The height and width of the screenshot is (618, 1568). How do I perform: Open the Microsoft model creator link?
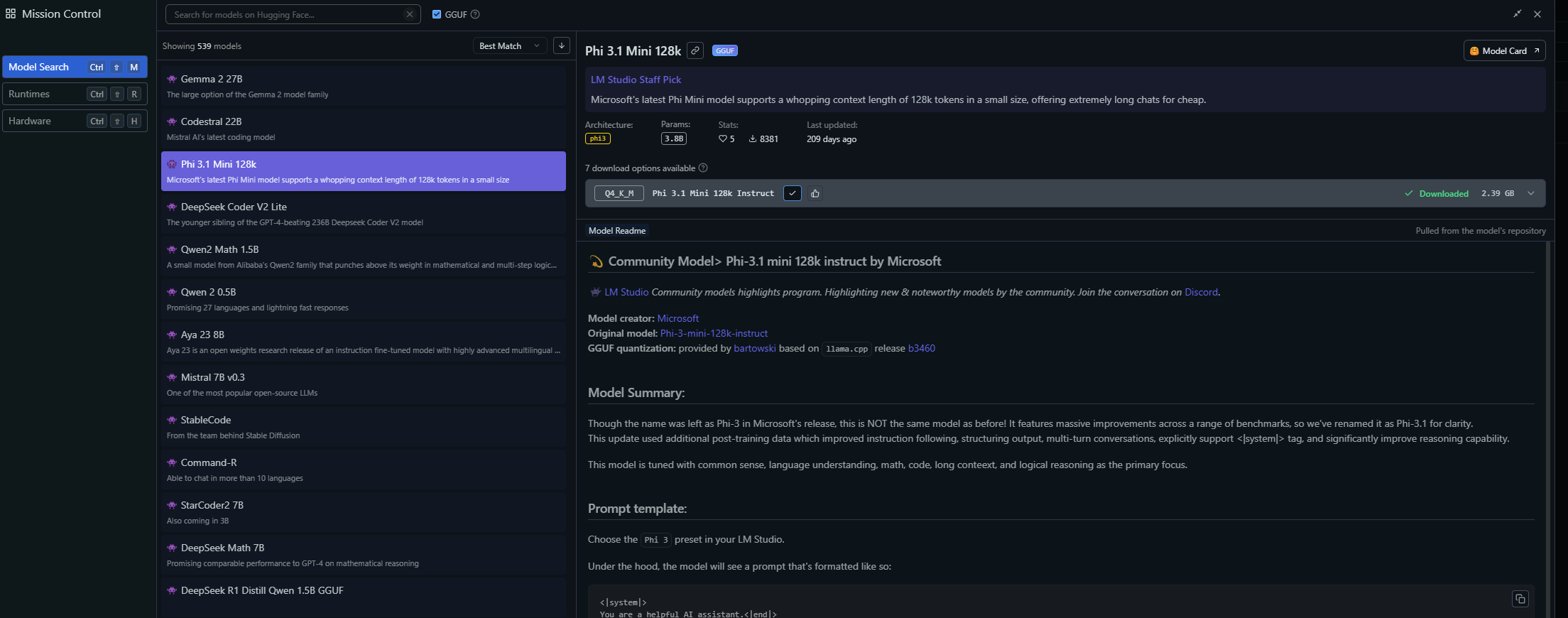[x=678, y=318]
